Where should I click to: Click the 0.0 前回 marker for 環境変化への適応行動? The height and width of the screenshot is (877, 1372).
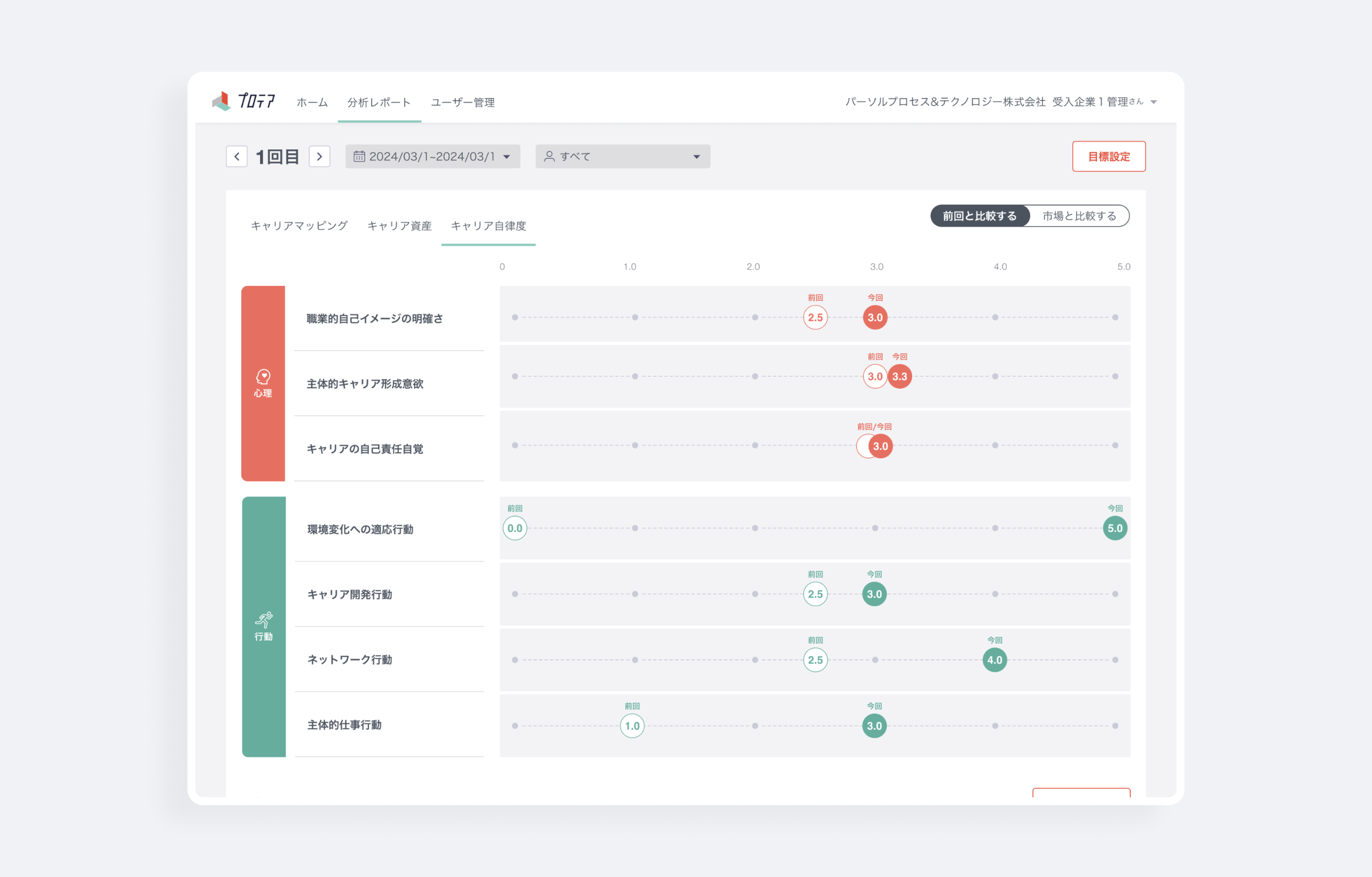[514, 529]
